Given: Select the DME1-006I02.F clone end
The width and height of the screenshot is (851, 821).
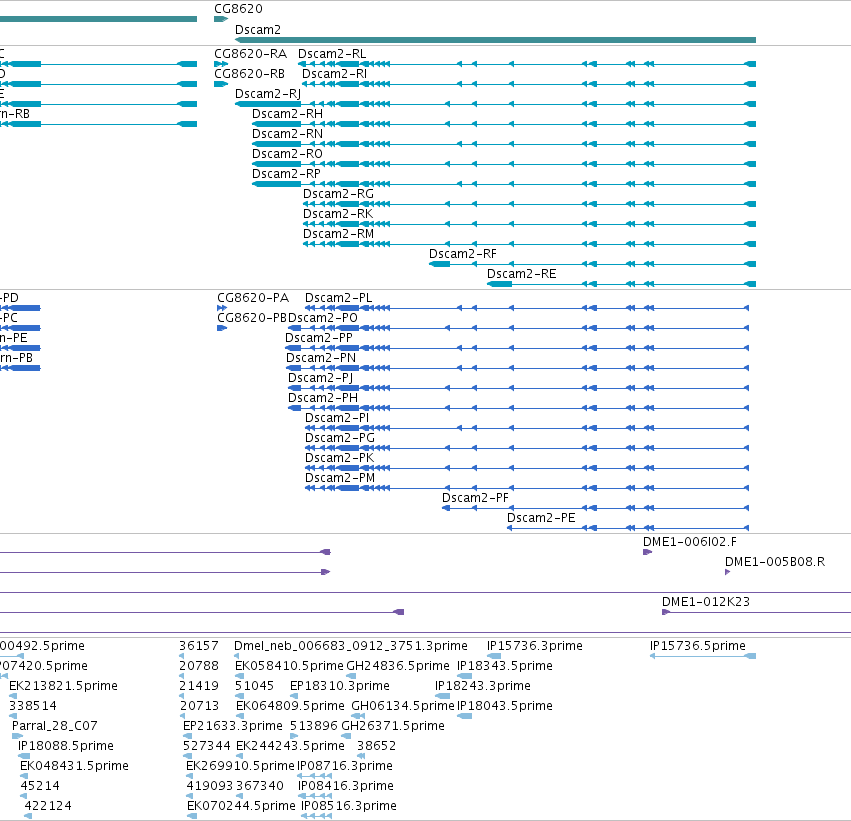Looking at the screenshot, I should [647, 552].
